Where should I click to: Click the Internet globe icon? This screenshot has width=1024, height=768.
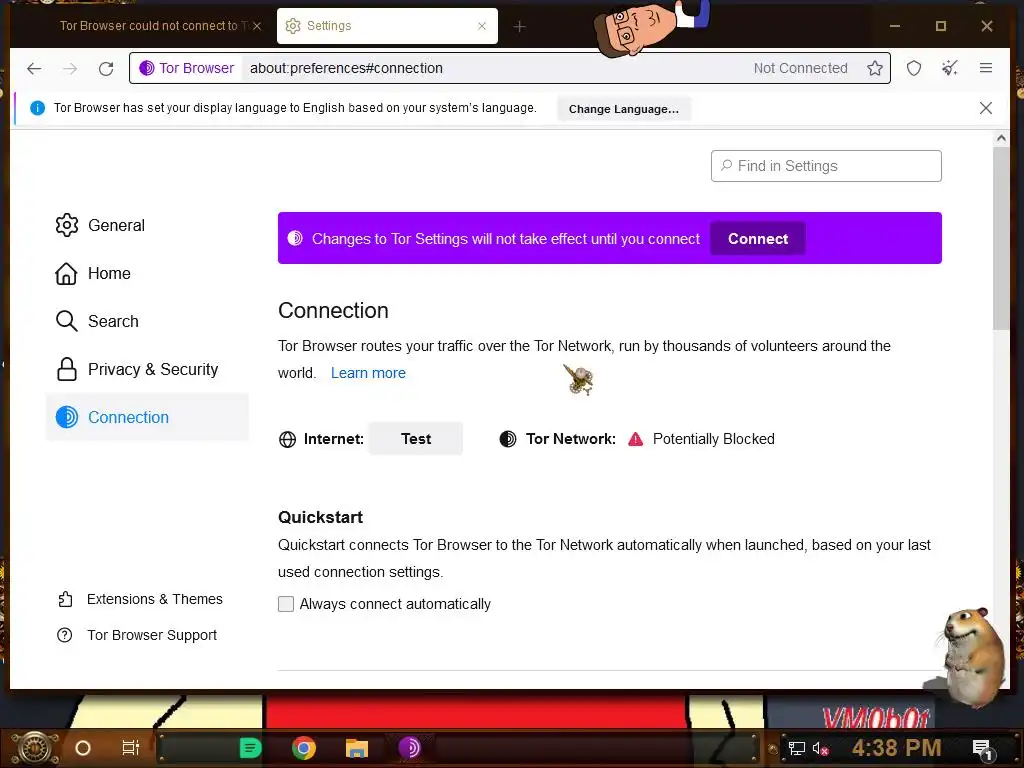[287, 440]
